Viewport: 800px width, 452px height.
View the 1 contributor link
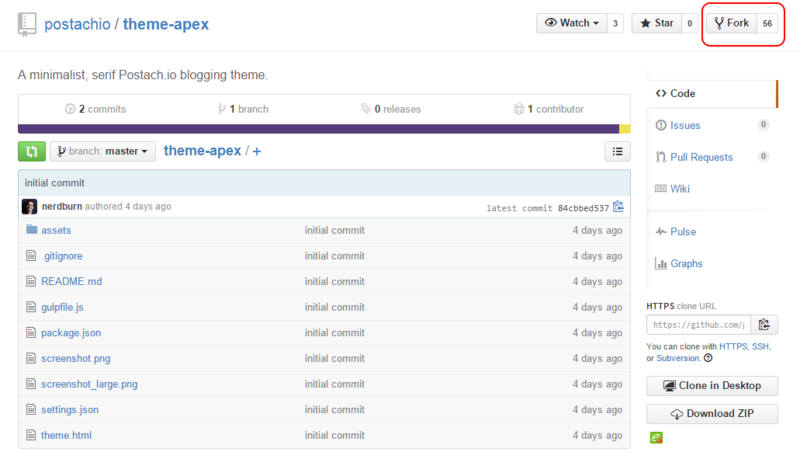tap(549, 109)
